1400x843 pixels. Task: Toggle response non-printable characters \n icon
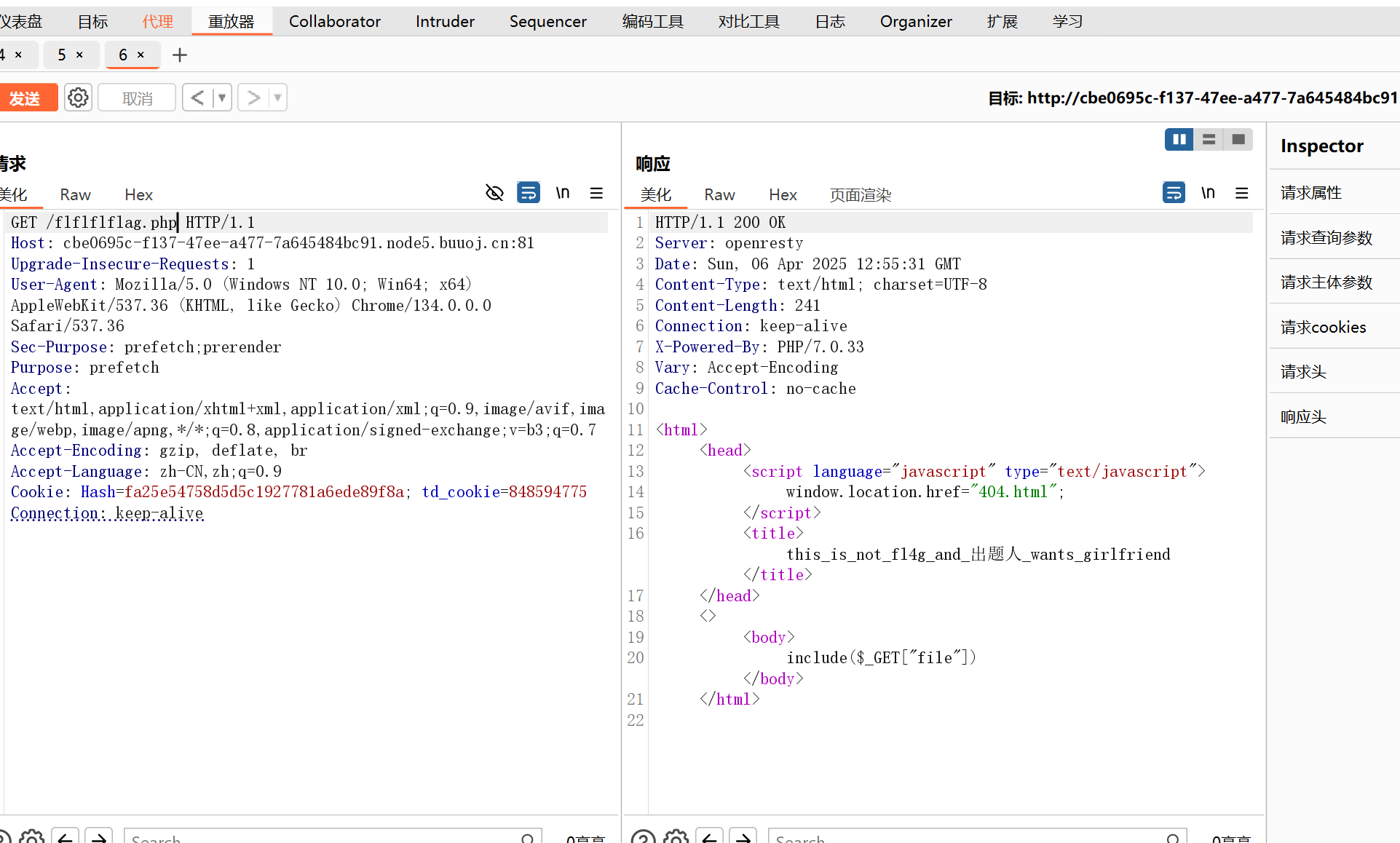click(1208, 193)
